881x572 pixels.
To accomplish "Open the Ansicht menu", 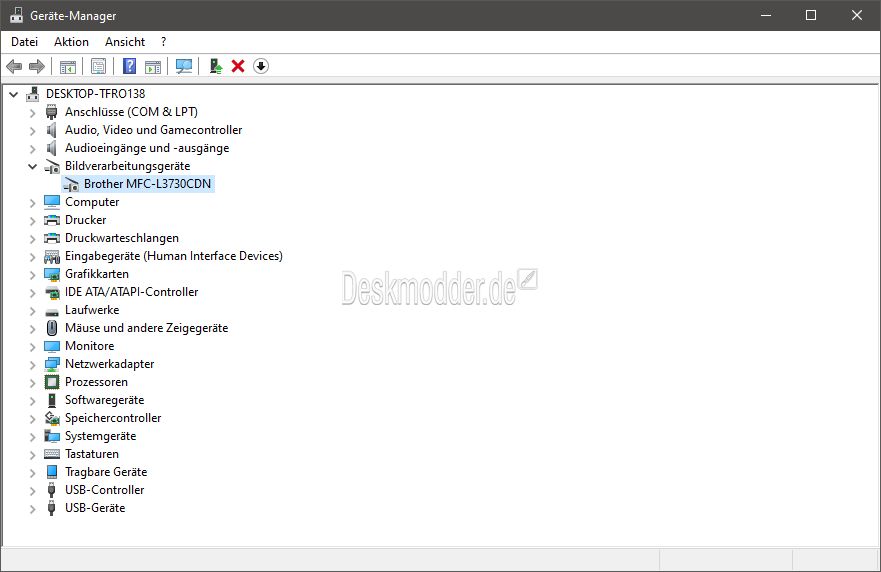I will tap(125, 42).
